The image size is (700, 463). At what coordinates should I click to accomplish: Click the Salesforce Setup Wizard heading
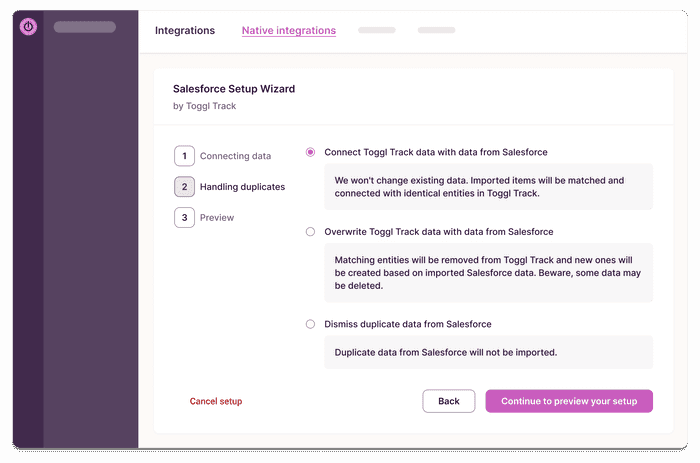234,89
